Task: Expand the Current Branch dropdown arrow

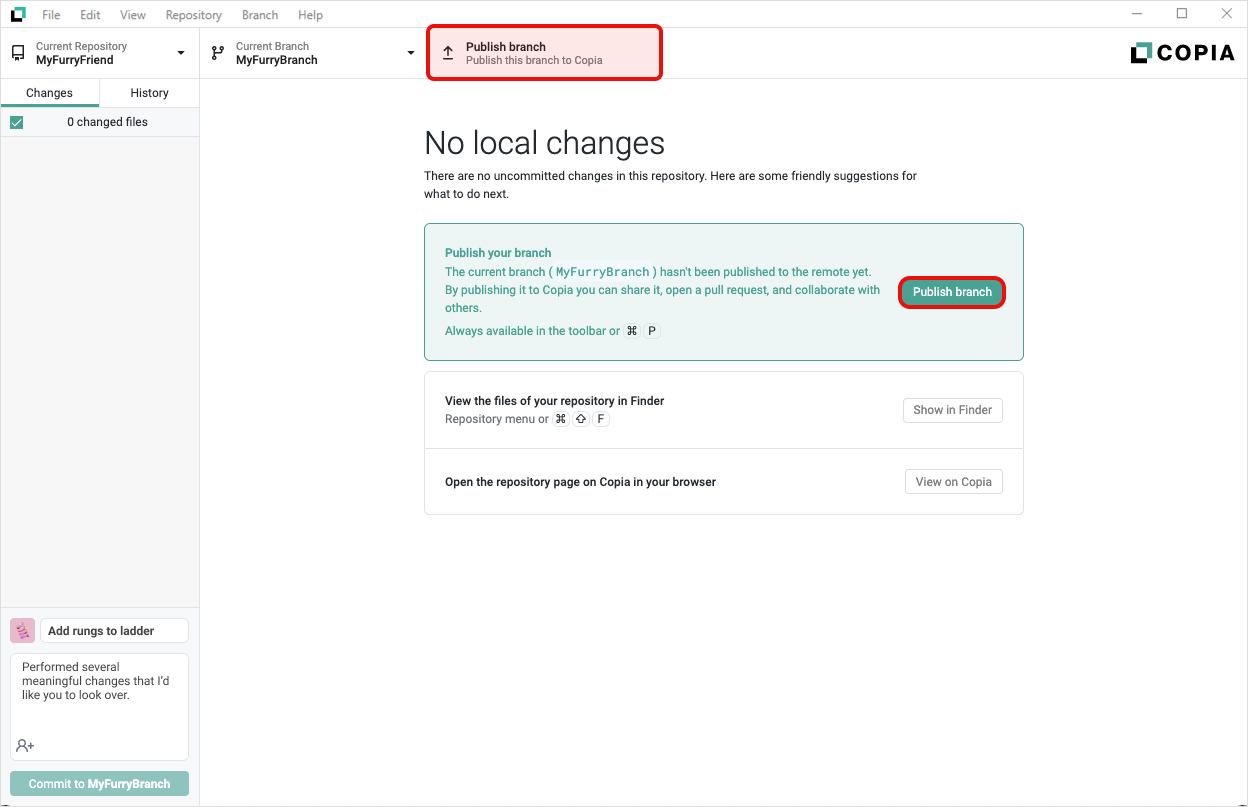Action: pyautogui.click(x=411, y=53)
